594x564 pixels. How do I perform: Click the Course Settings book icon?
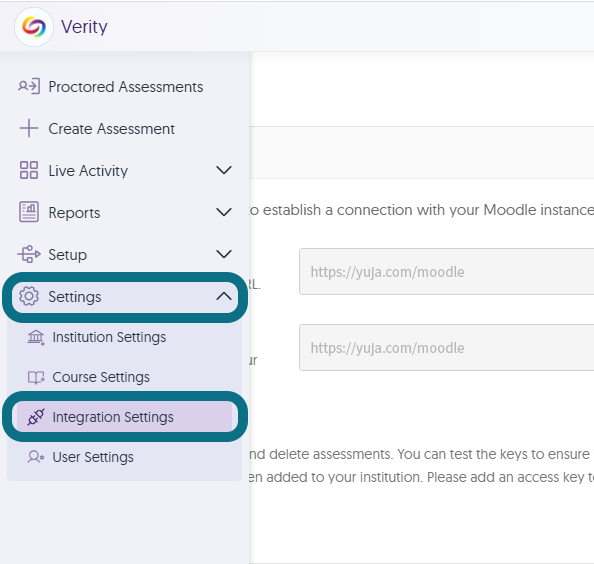pos(36,377)
